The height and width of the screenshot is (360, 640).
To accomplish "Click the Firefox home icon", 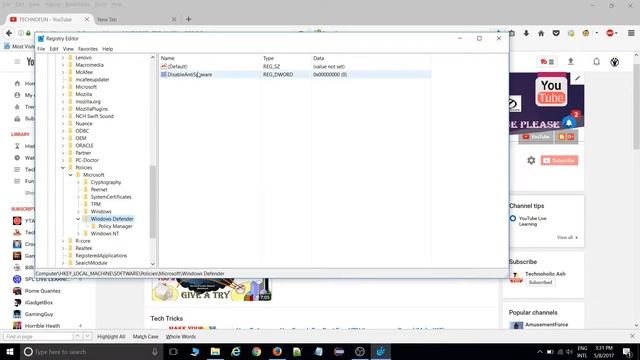I will [541, 33].
